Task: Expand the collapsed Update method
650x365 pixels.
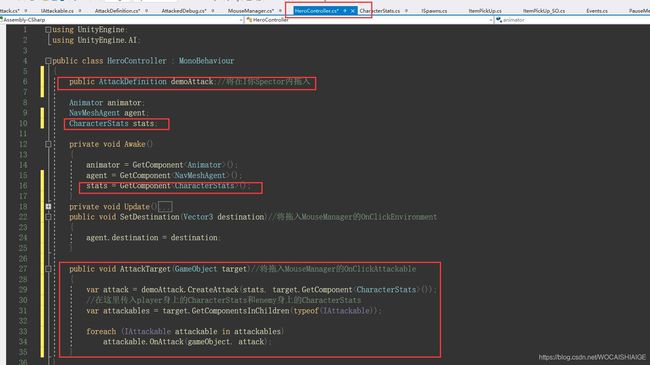Action: click(48, 206)
